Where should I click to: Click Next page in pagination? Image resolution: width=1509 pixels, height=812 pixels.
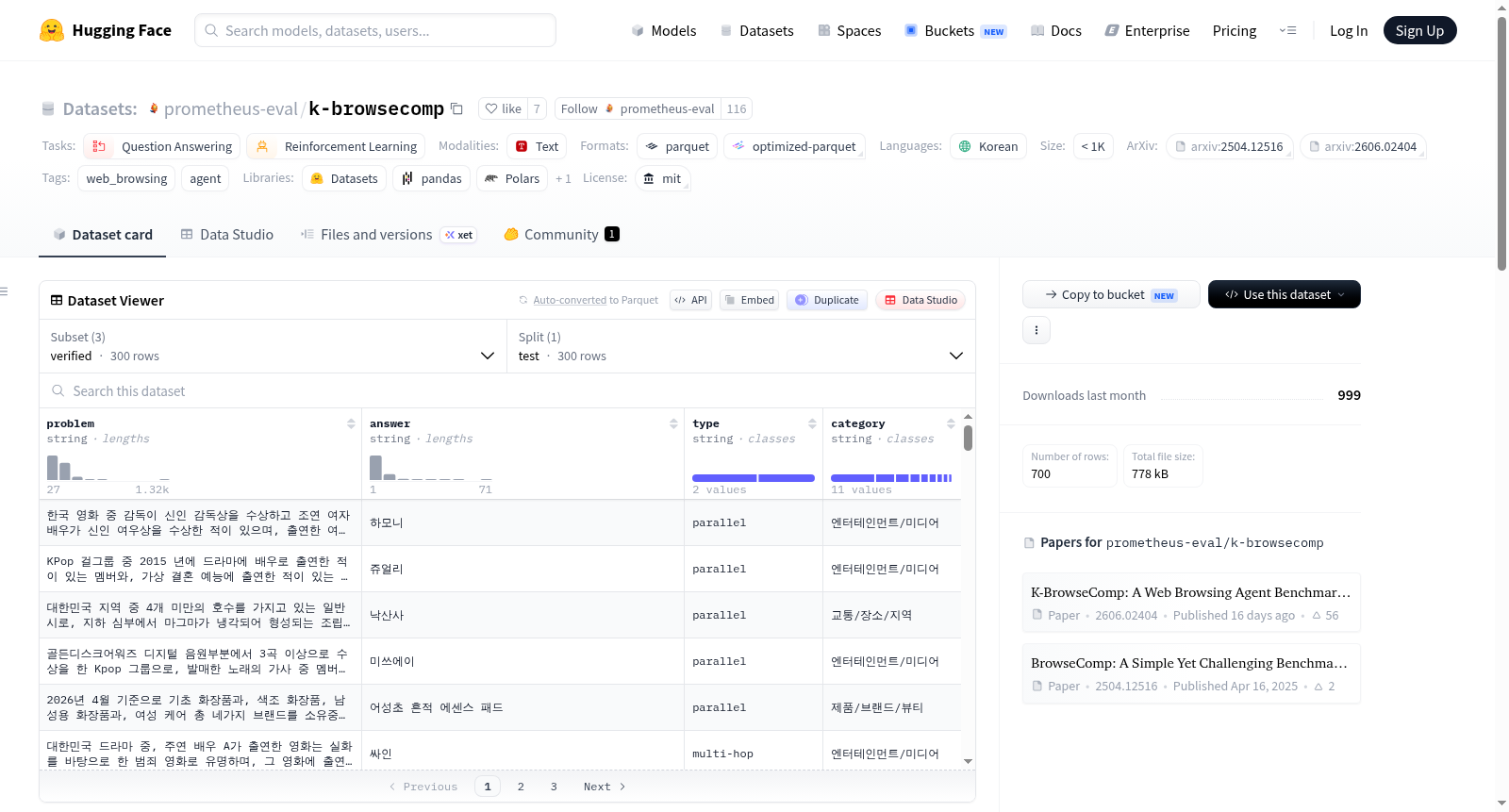pos(605,787)
